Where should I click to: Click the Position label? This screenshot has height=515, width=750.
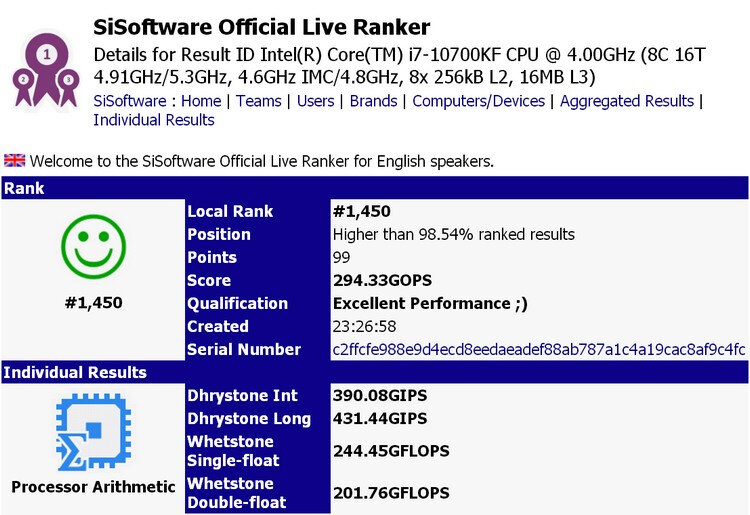click(x=219, y=234)
